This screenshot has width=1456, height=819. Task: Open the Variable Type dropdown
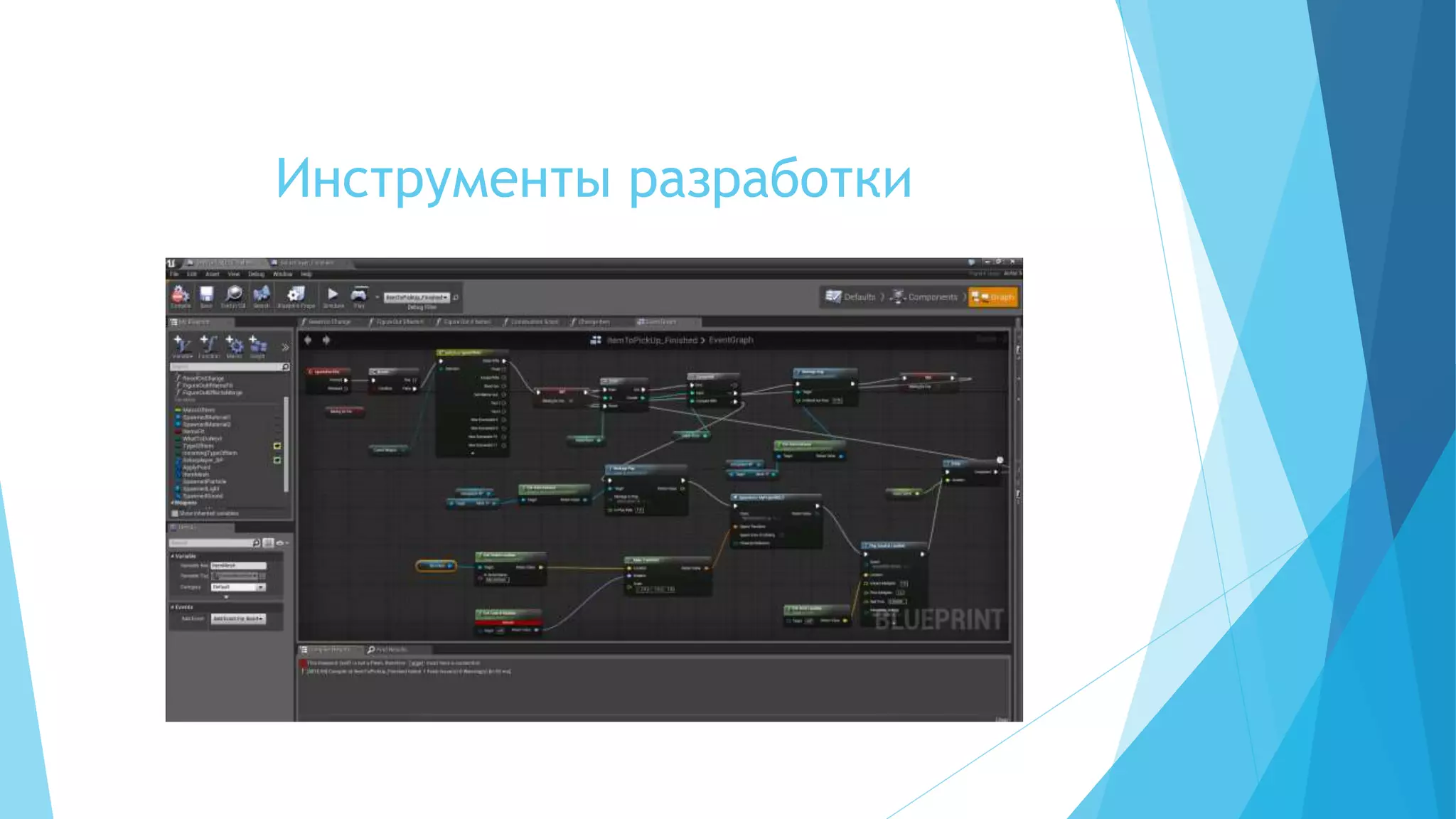click(x=236, y=576)
